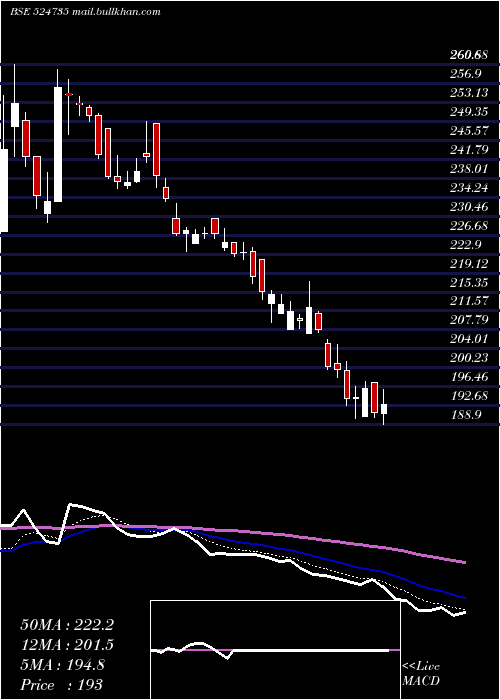Click the 207.79 price axis label

pos(469,320)
